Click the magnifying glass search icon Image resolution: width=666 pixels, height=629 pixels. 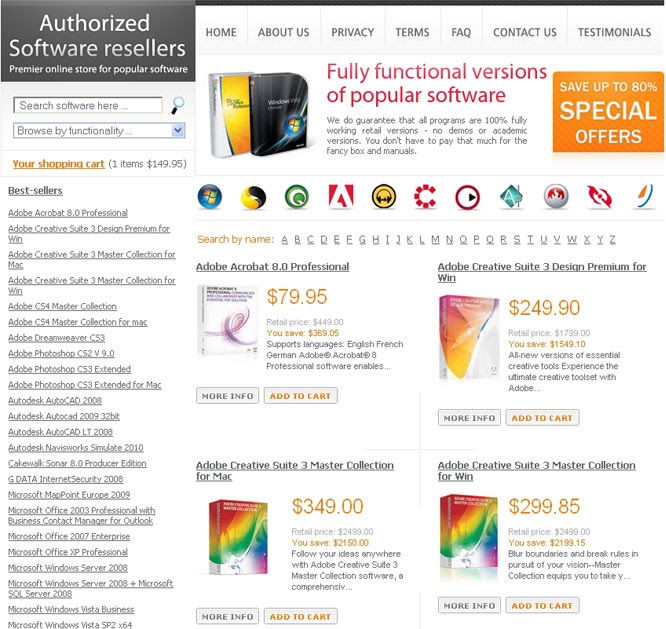(x=178, y=105)
